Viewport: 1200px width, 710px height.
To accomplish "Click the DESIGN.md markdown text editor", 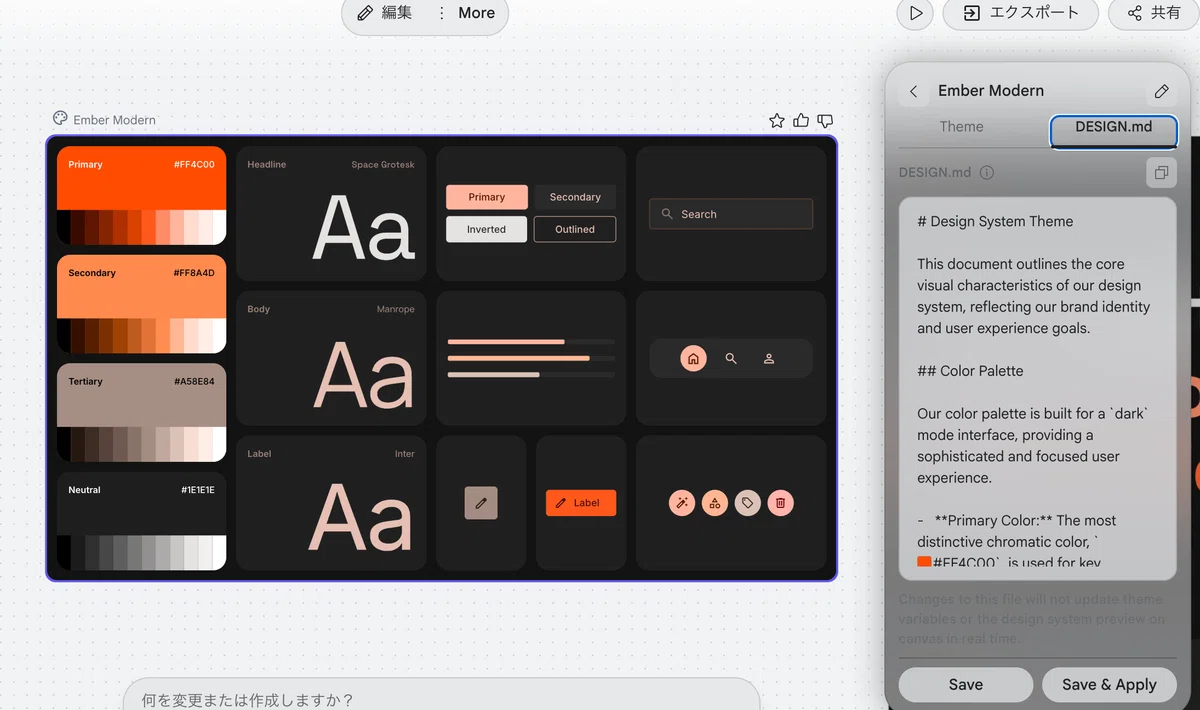I will [x=1037, y=388].
